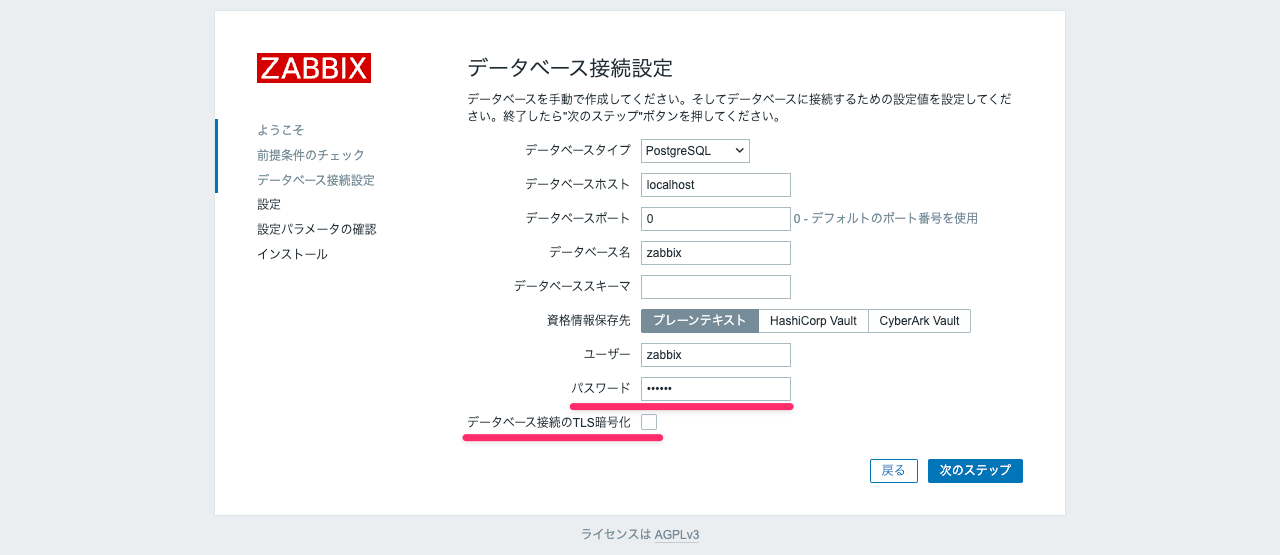Click the ZABBIX logo
This screenshot has height=555, width=1280.
coord(314,68)
